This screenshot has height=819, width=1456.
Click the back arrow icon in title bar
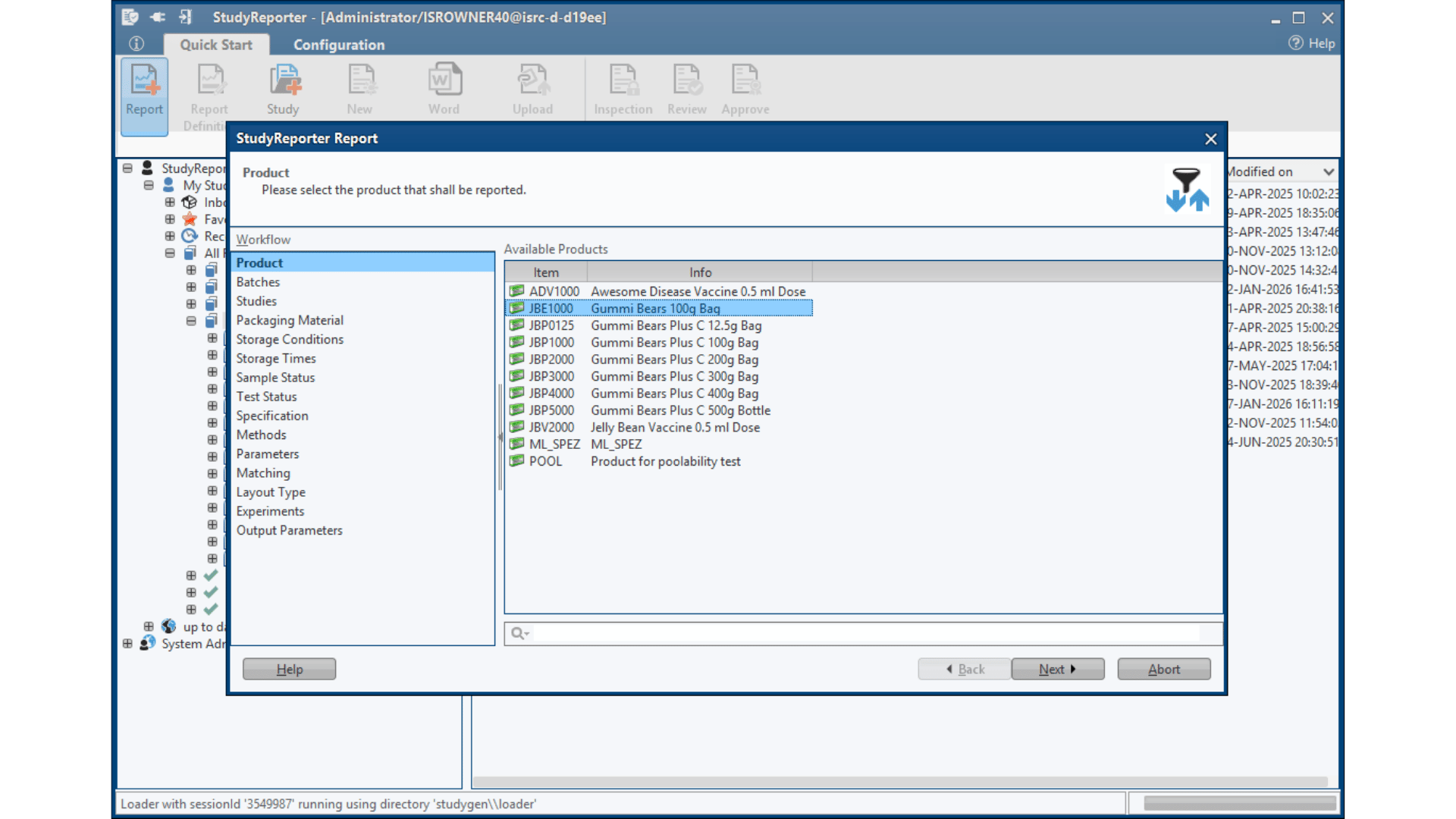click(158, 17)
